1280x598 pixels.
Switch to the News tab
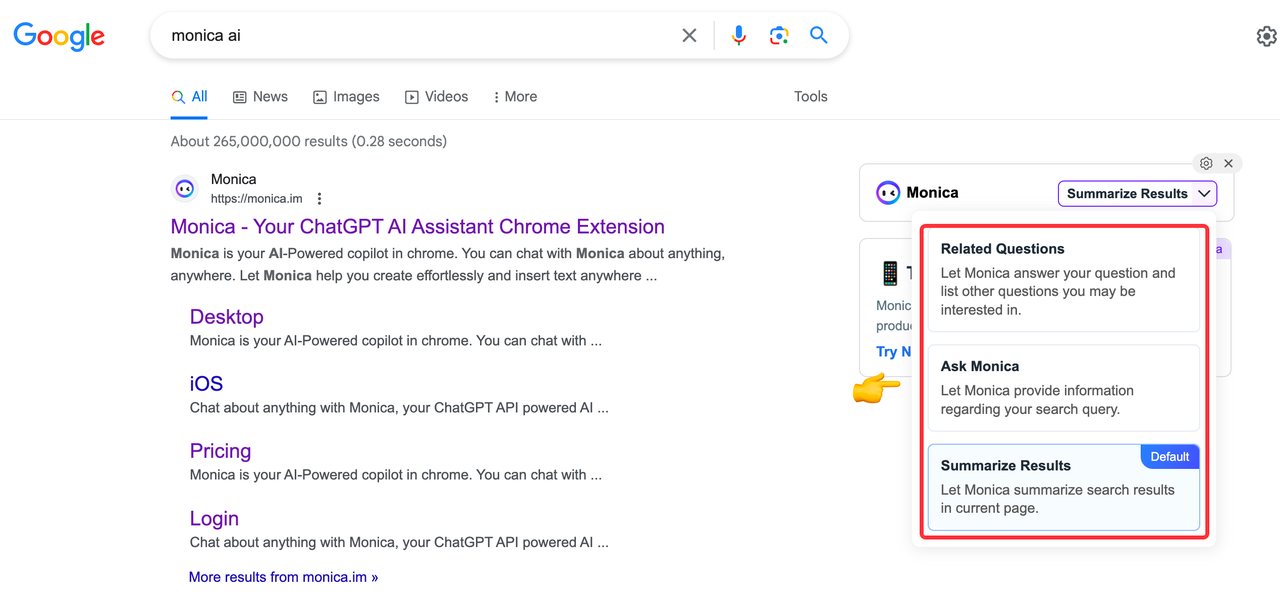coord(260,97)
